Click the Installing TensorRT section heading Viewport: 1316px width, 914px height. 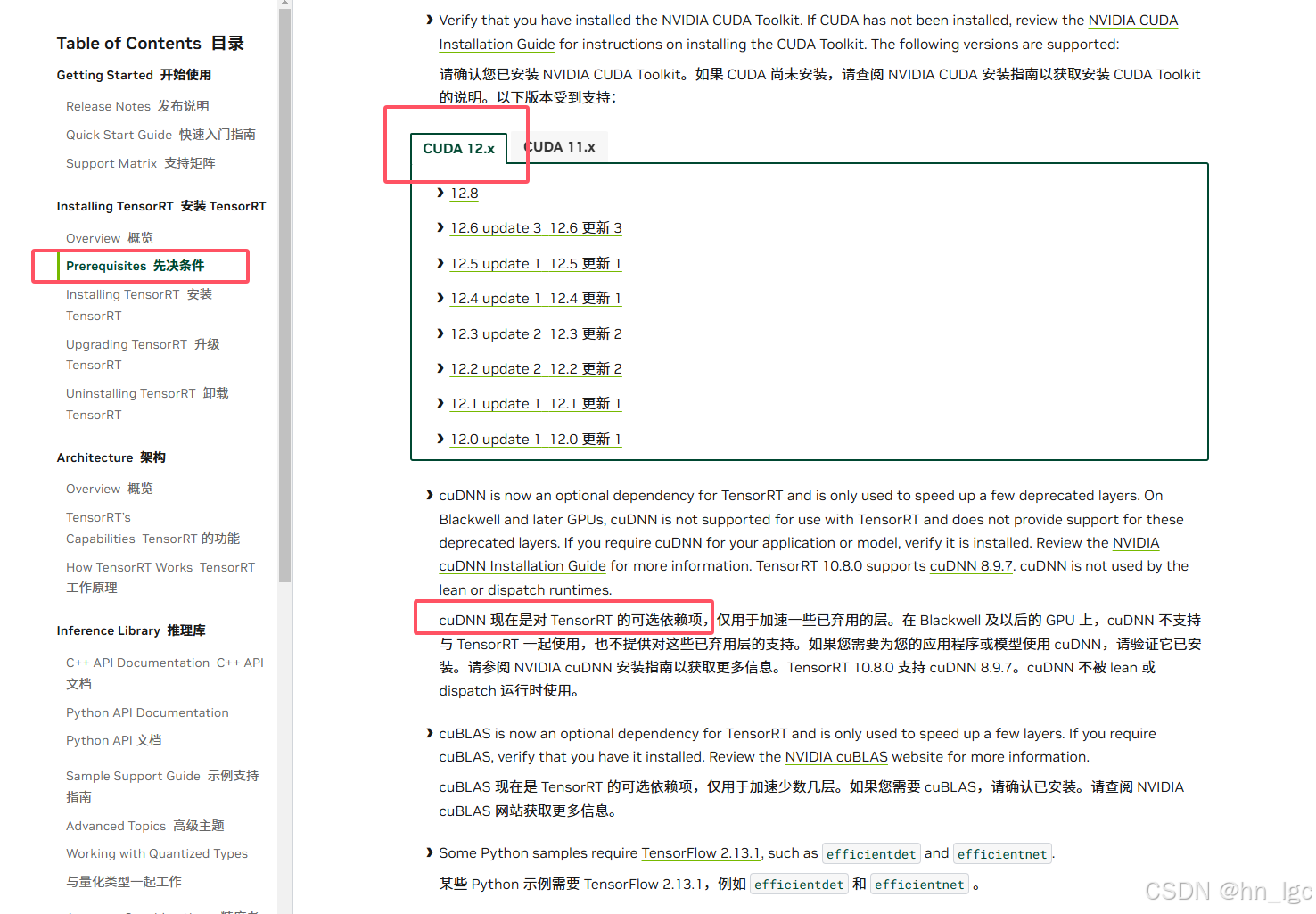tap(161, 206)
